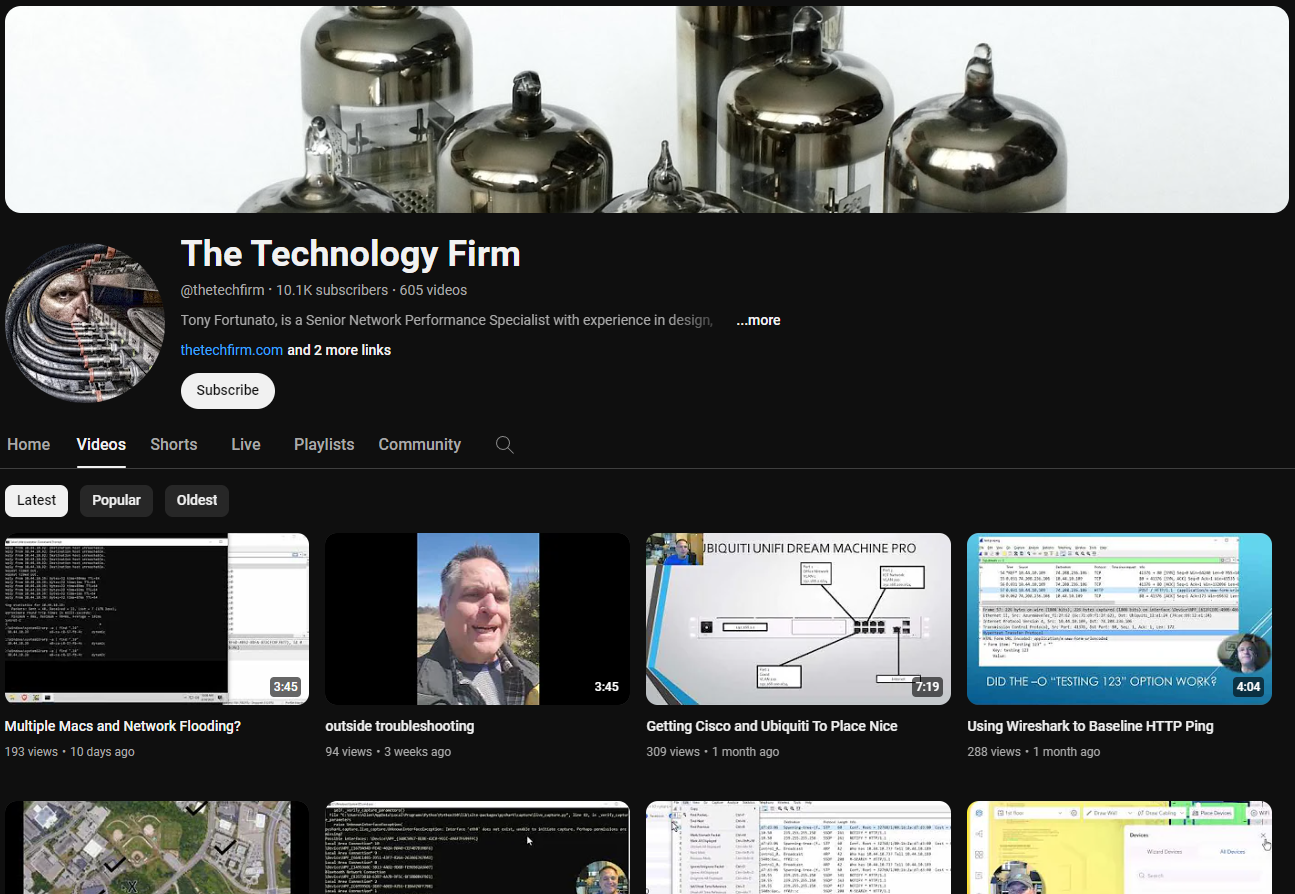This screenshot has height=894, width=1295.
Task: Open the Shorts tab
Action: pos(173,444)
